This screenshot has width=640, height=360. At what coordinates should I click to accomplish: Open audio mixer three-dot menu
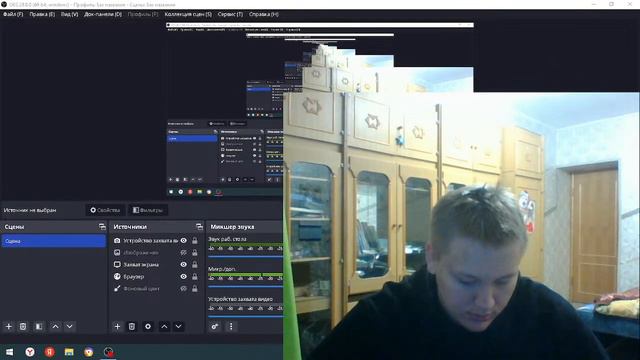click(x=231, y=327)
